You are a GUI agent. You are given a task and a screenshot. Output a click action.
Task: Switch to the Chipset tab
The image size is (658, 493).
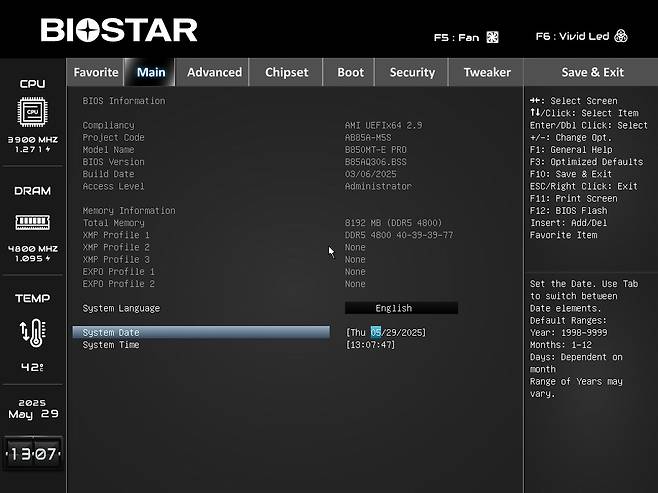[287, 72]
